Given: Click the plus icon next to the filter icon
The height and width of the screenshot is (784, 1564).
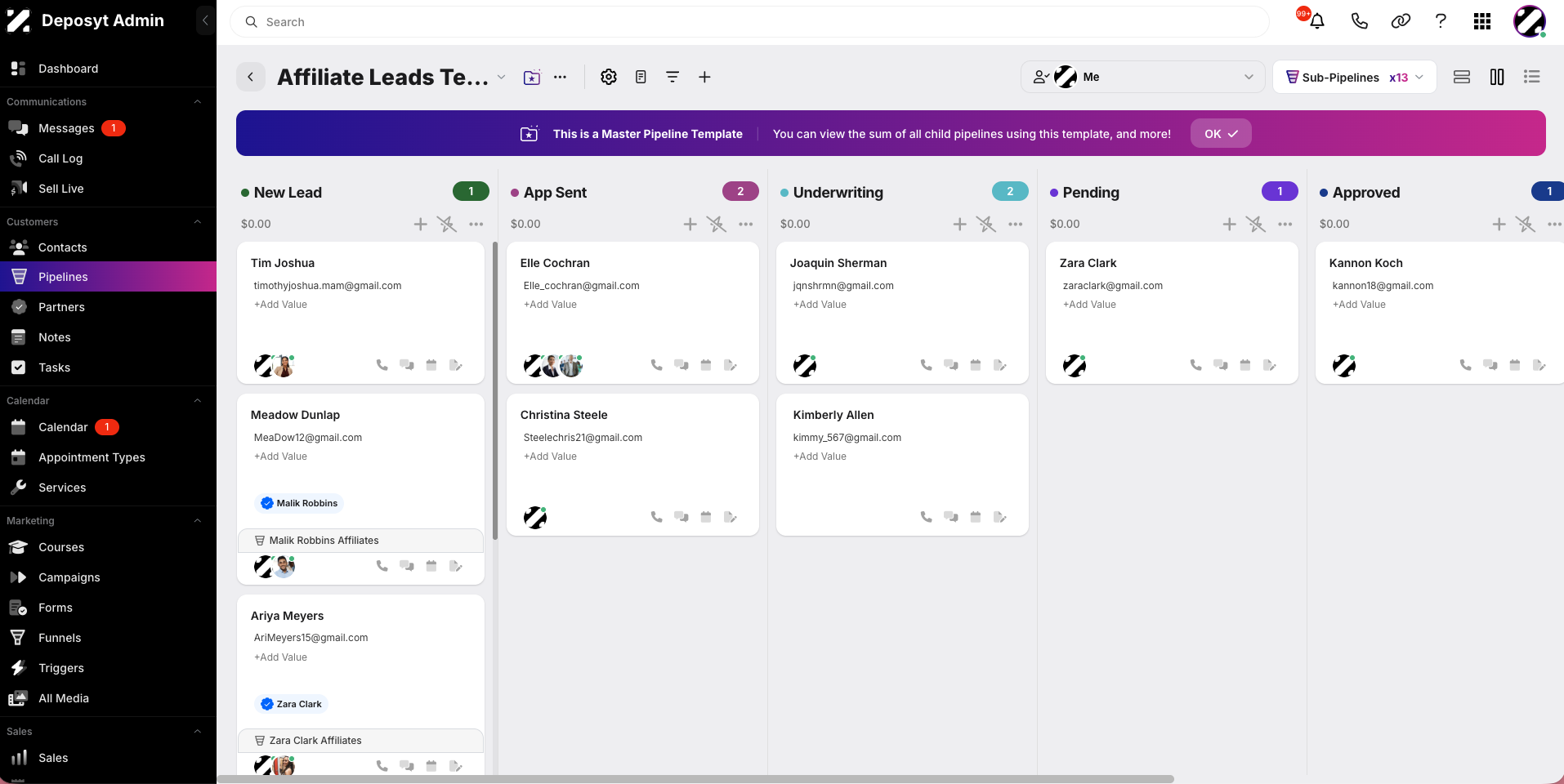Looking at the screenshot, I should (704, 77).
